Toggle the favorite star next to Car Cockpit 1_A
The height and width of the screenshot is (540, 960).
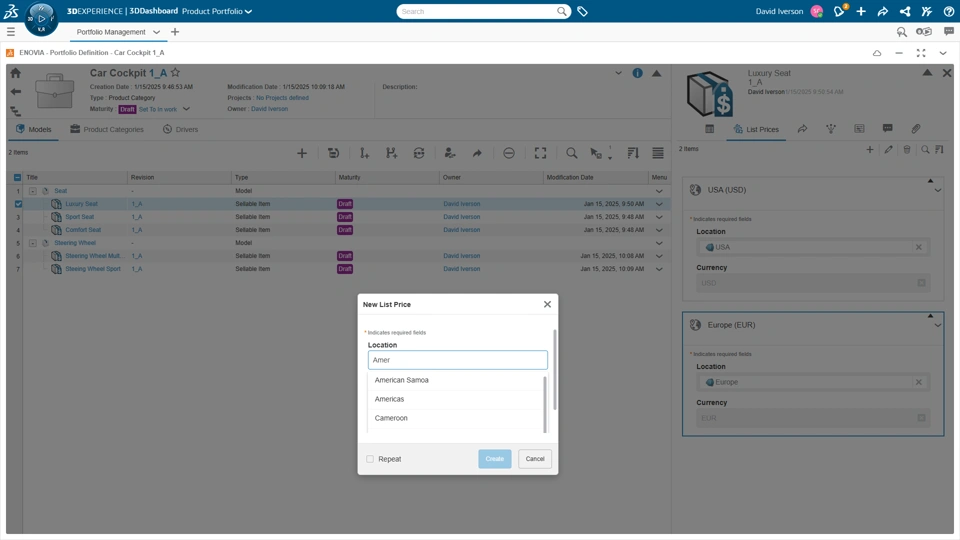coord(175,73)
